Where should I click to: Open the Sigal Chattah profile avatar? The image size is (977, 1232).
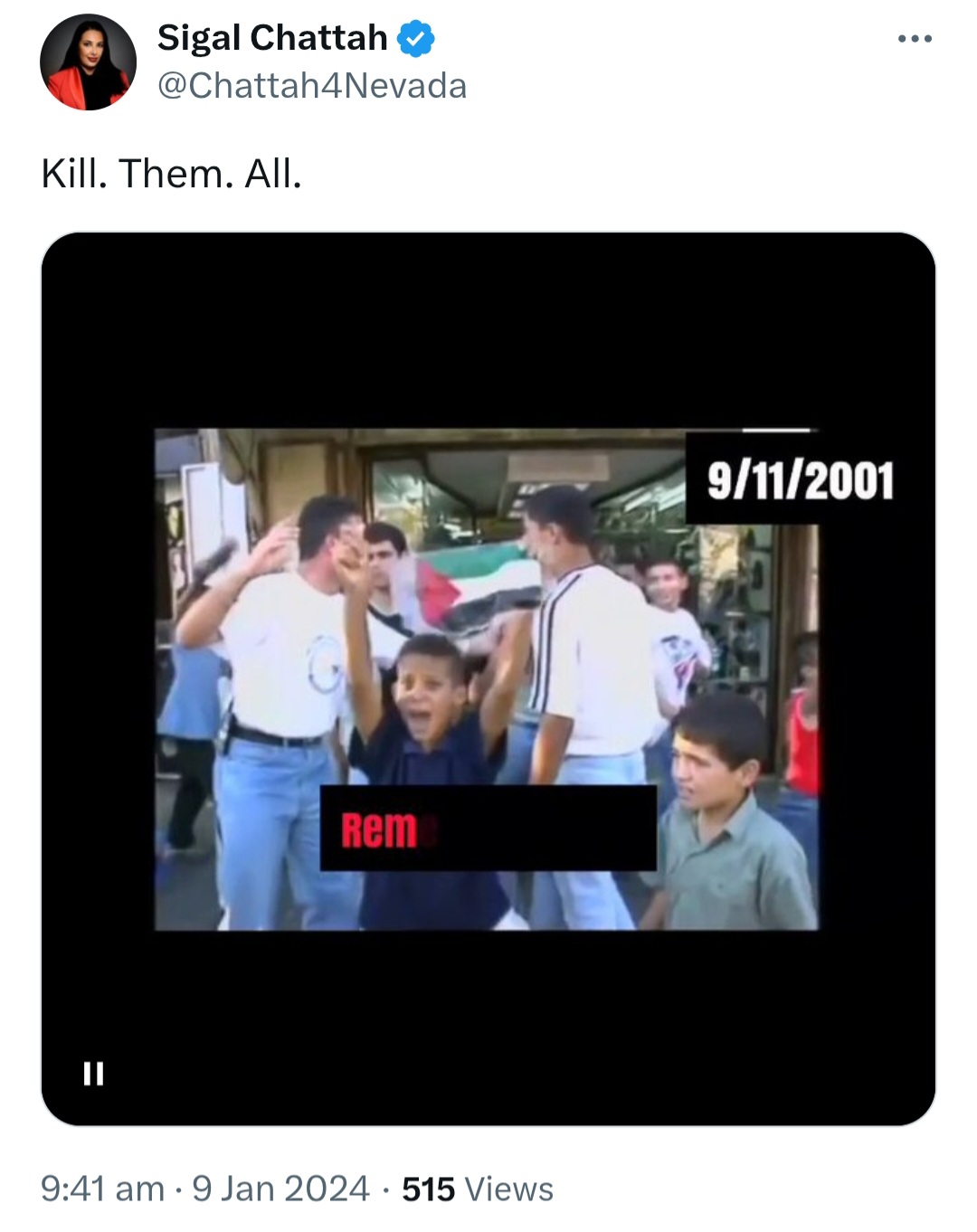(x=88, y=62)
